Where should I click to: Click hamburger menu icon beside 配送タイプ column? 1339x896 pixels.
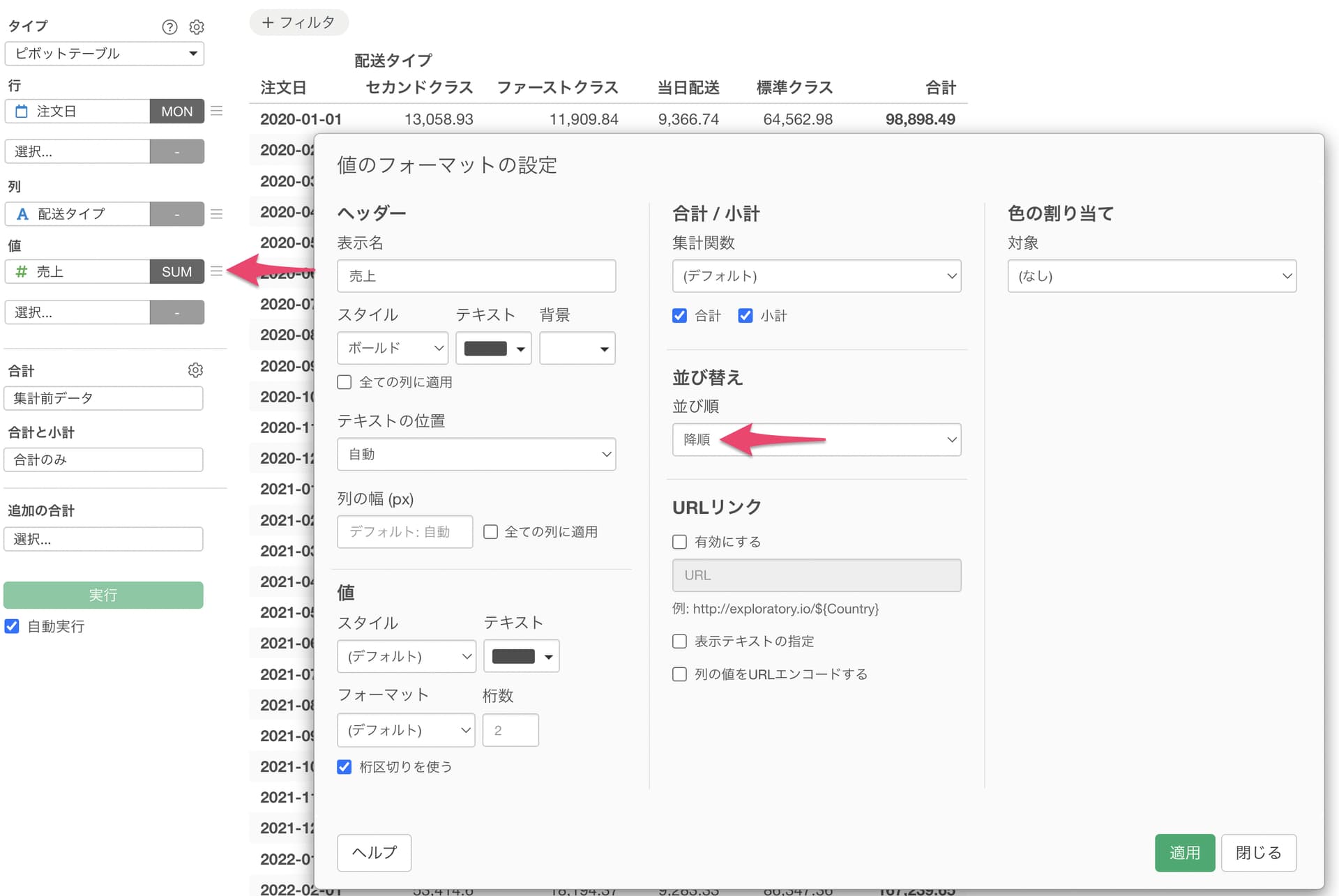(x=217, y=213)
